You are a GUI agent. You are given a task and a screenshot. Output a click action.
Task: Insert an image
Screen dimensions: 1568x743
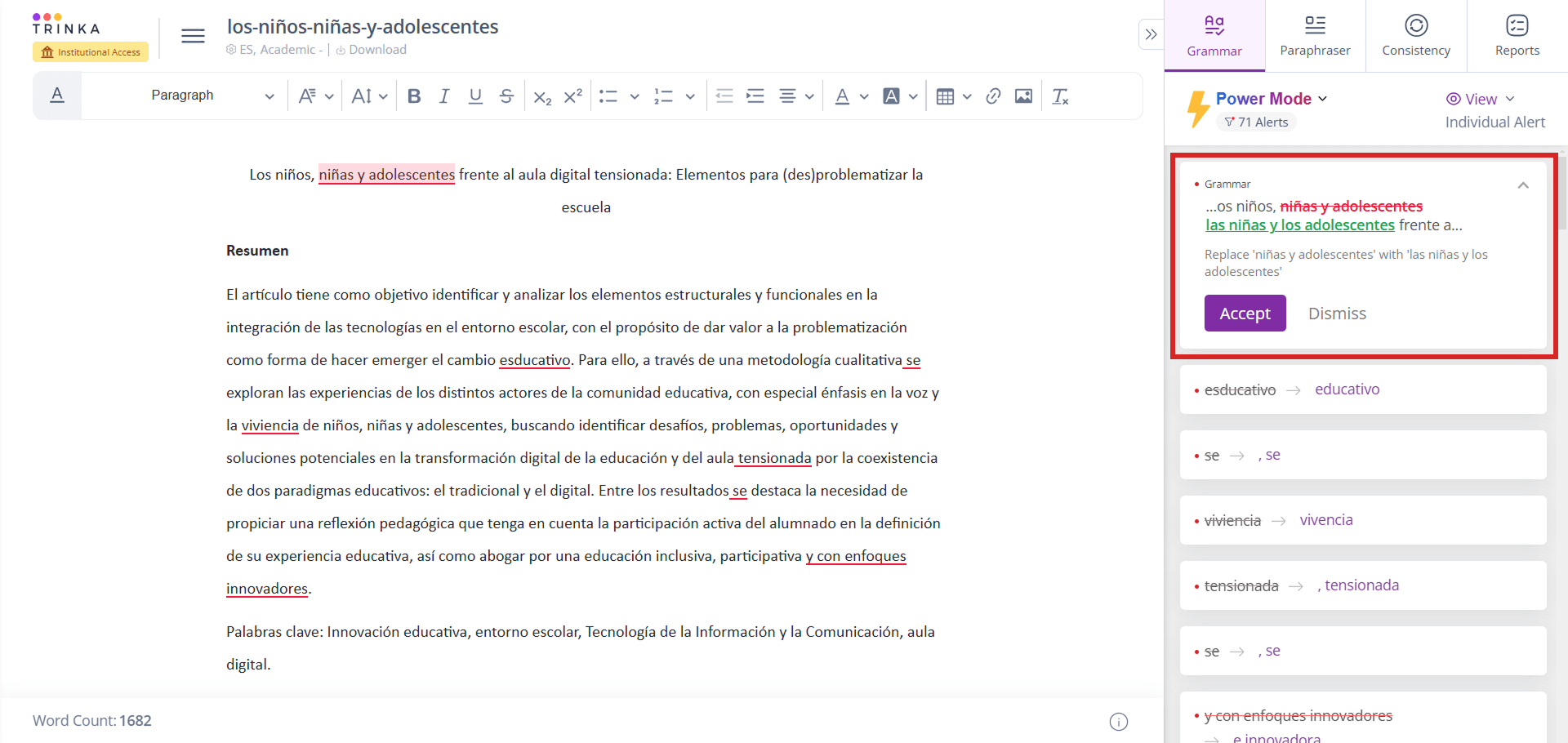point(1023,96)
